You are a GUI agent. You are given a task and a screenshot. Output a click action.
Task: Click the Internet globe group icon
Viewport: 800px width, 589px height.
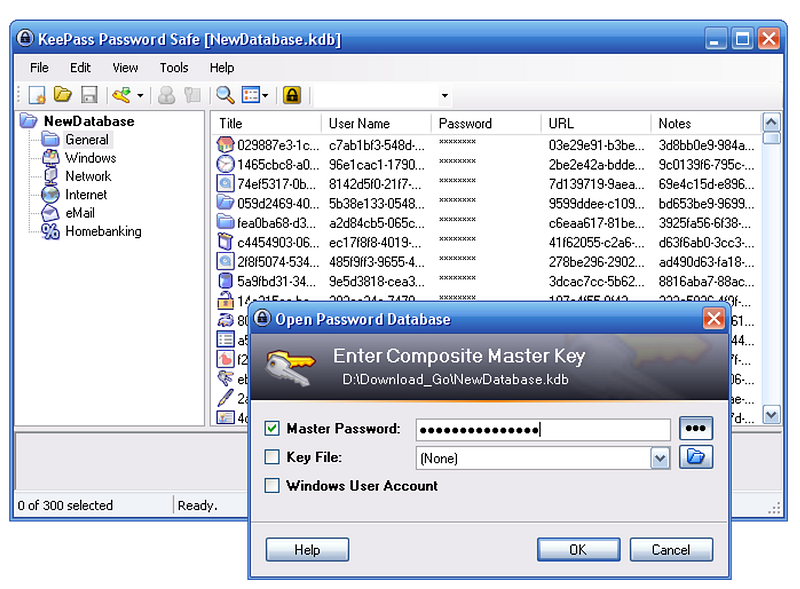pyautogui.click(x=50, y=194)
